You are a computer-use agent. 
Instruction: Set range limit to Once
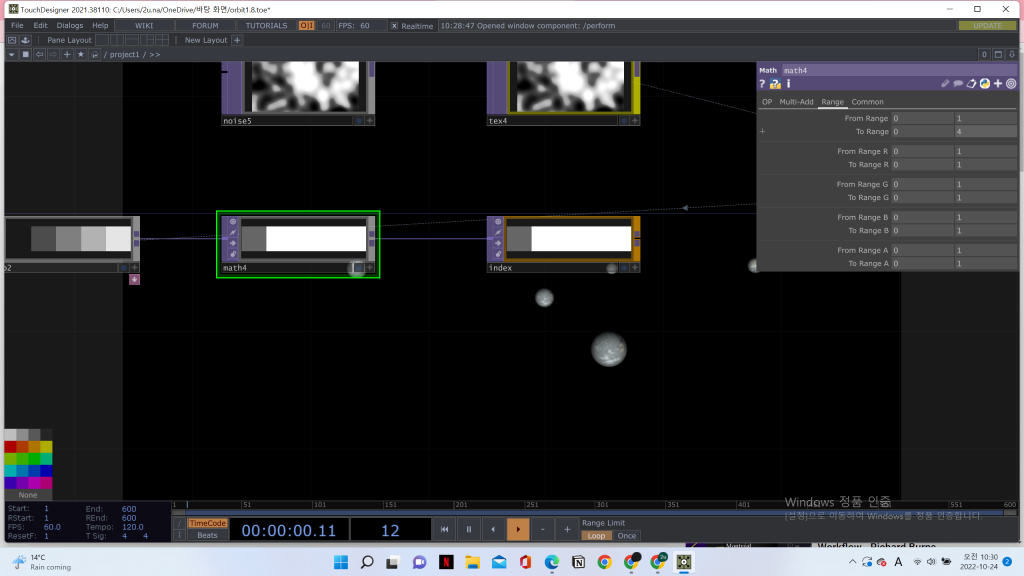tap(626, 536)
